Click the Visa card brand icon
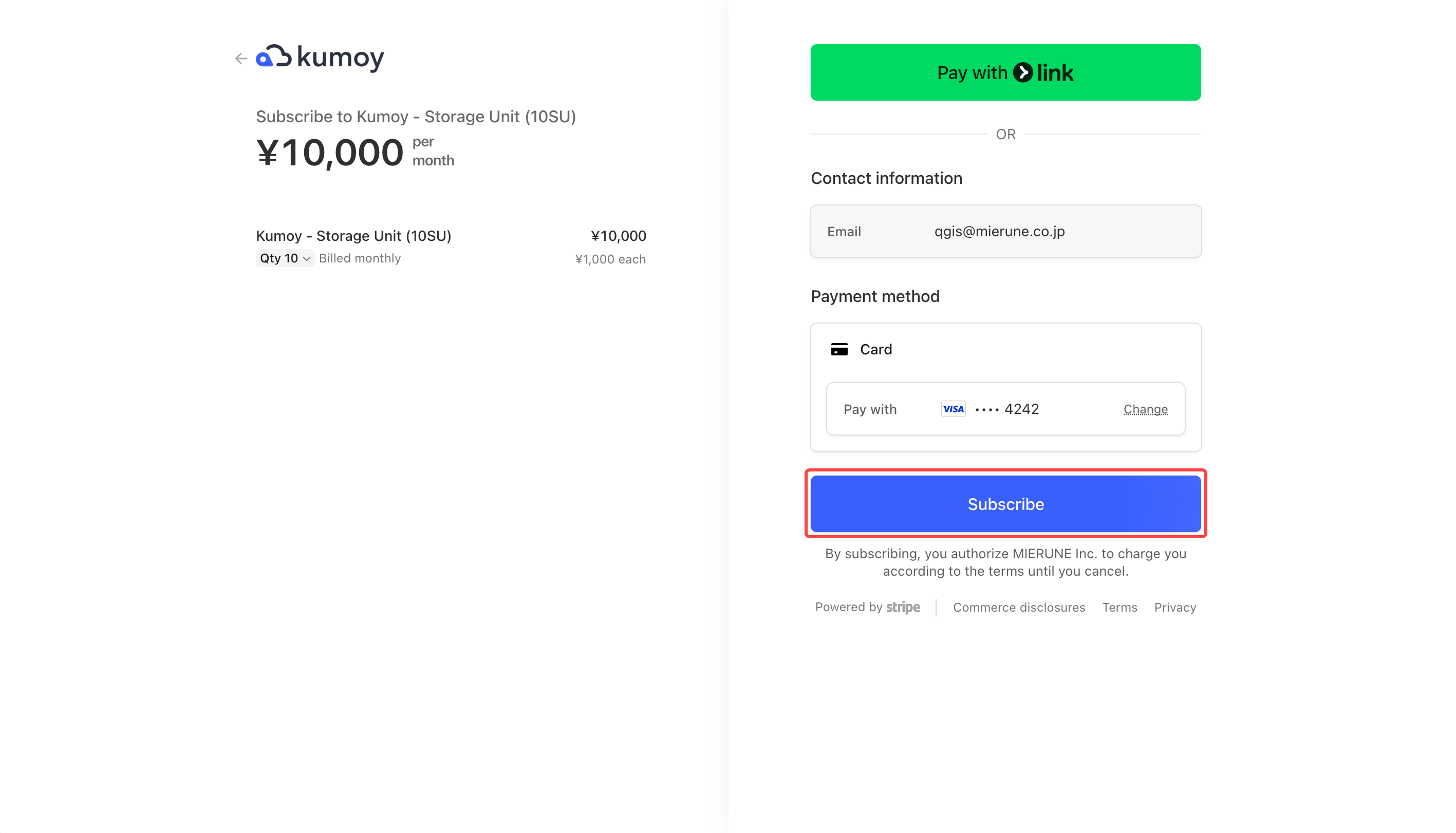 953,409
